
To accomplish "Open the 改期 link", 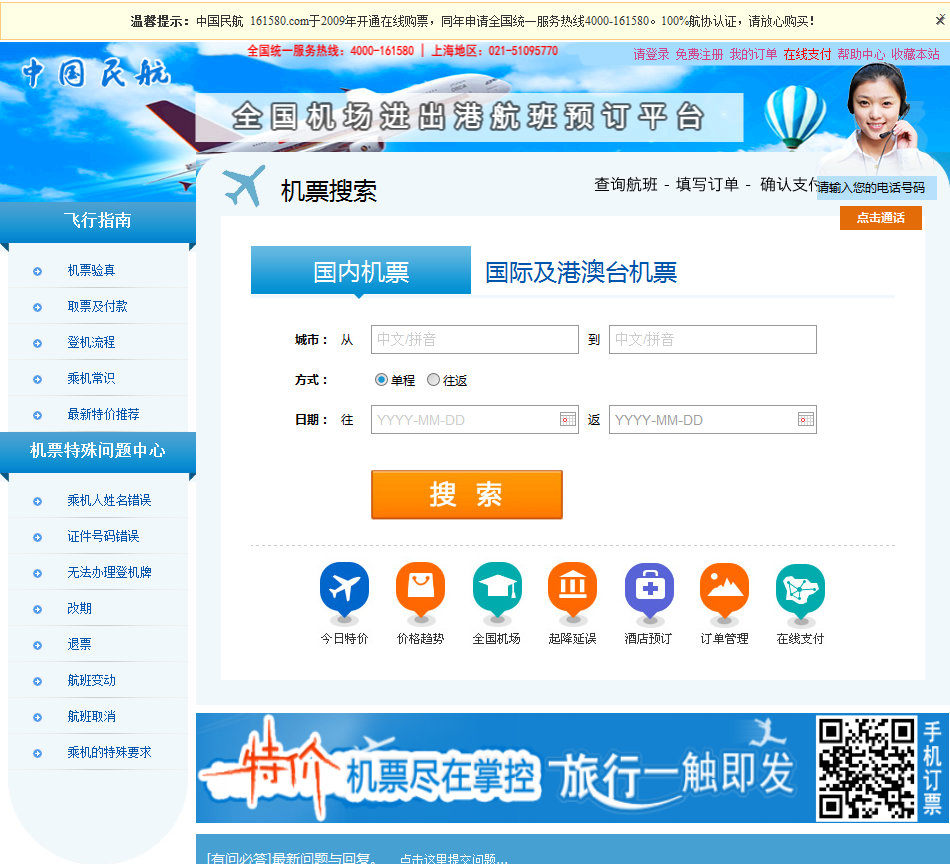I will pyautogui.click(x=79, y=608).
